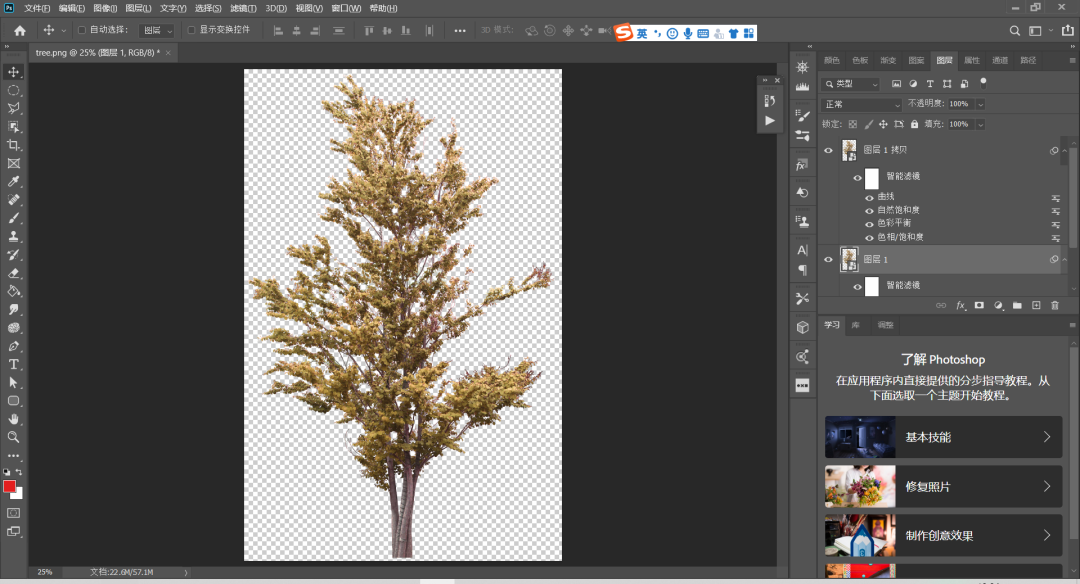The image size is (1080, 584).
Task: Click the add layer mask icon
Action: (x=979, y=305)
